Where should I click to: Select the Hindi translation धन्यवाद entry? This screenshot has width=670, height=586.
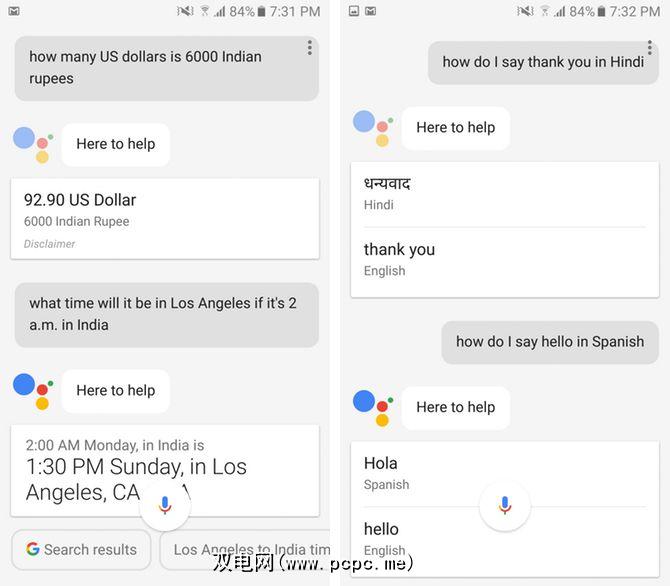pyautogui.click(x=505, y=194)
